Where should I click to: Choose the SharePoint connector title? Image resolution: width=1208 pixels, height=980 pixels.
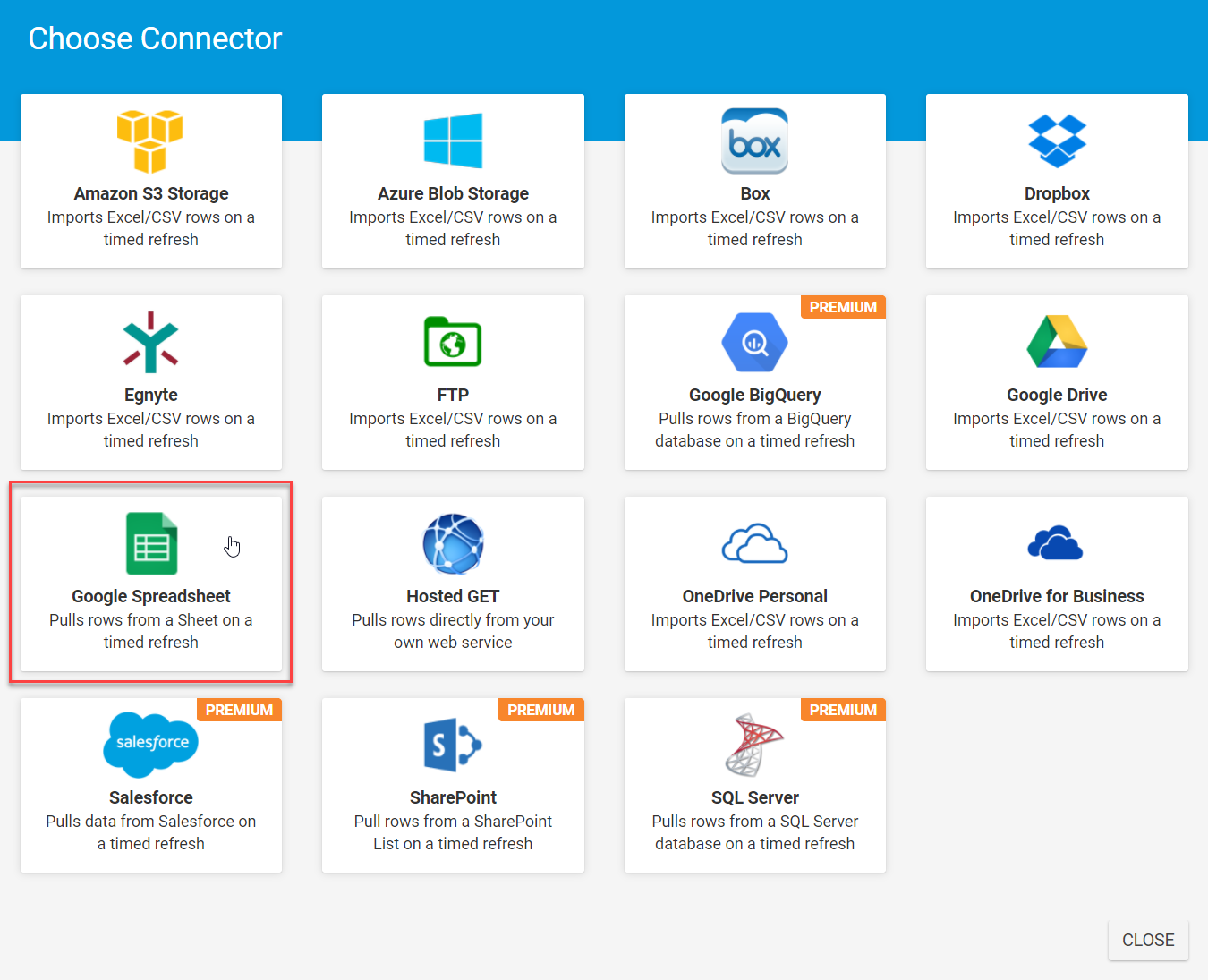(453, 797)
